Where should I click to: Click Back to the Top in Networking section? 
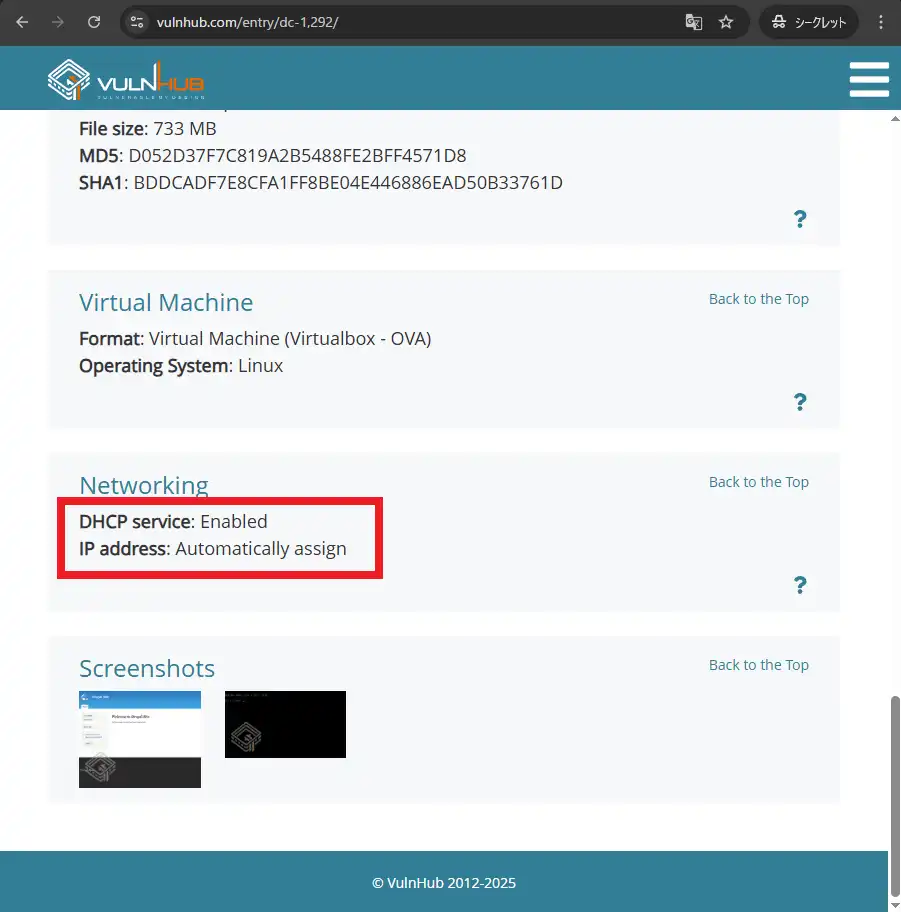(758, 482)
